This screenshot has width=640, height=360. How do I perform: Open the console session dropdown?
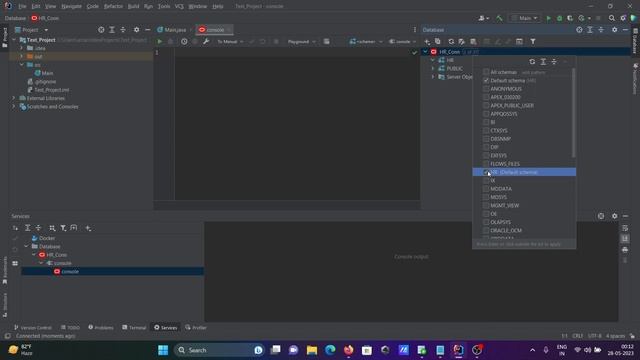(x=402, y=42)
